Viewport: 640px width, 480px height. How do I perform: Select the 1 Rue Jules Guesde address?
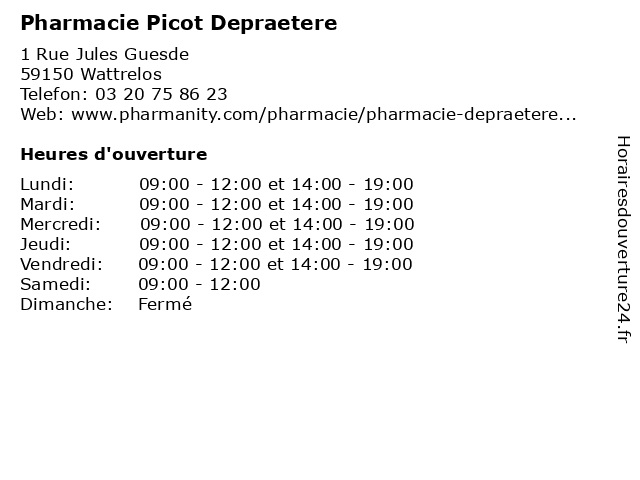click(x=104, y=54)
